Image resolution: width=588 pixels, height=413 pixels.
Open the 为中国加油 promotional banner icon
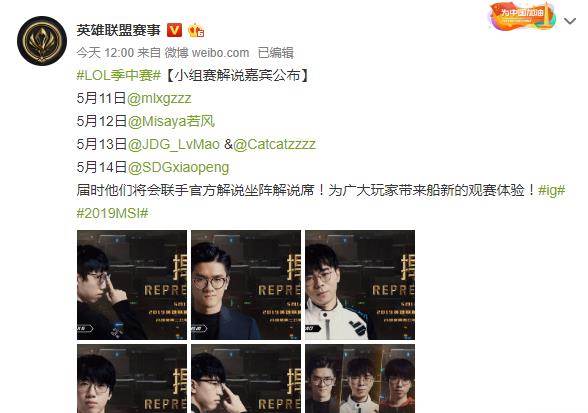(x=522, y=17)
